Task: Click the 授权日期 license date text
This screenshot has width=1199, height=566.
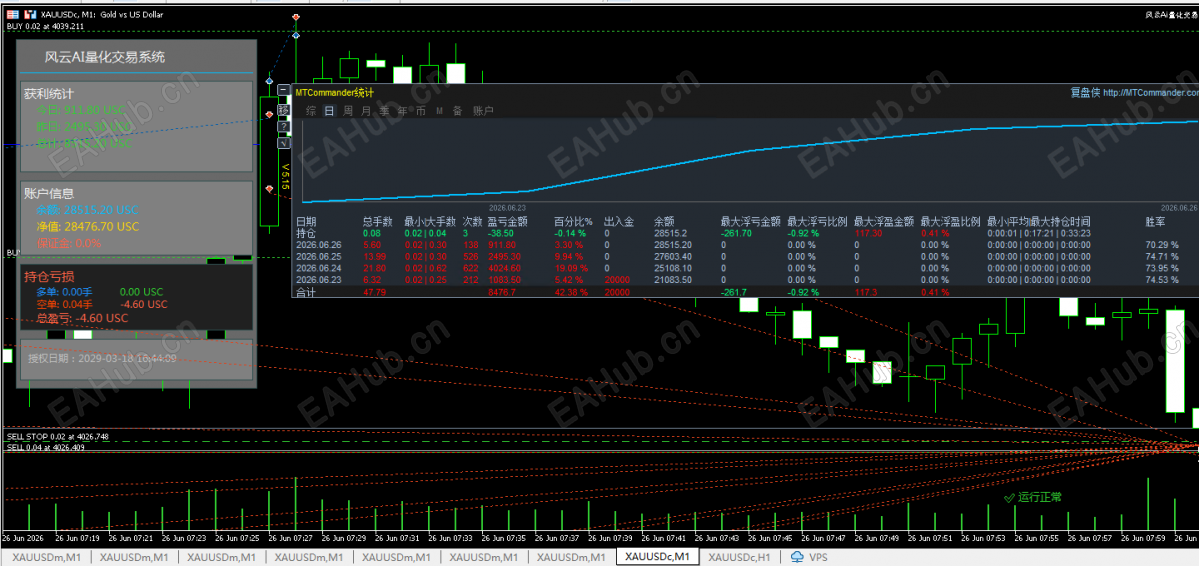Action: pos(102,358)
